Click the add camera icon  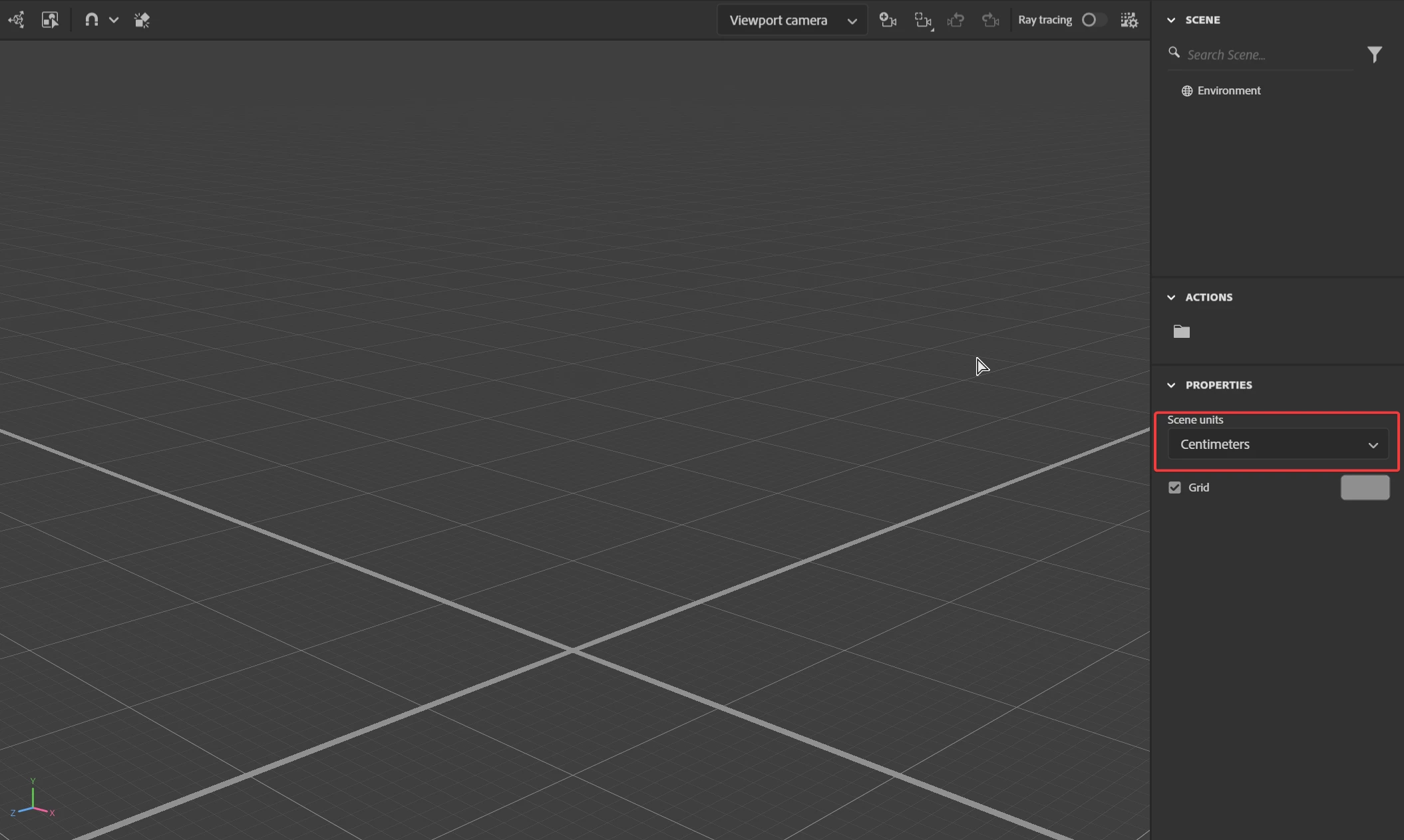click(888, 20)
